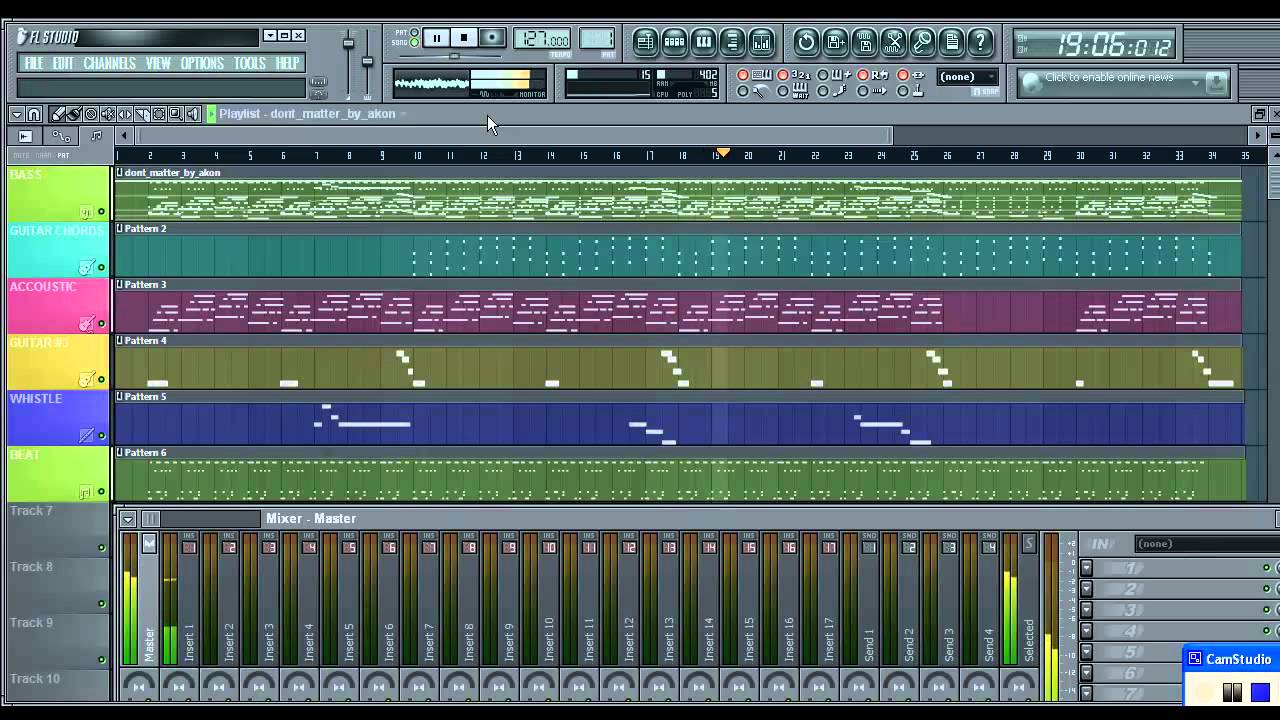Choose the select tool in playlist toolbar

(159, 114)
